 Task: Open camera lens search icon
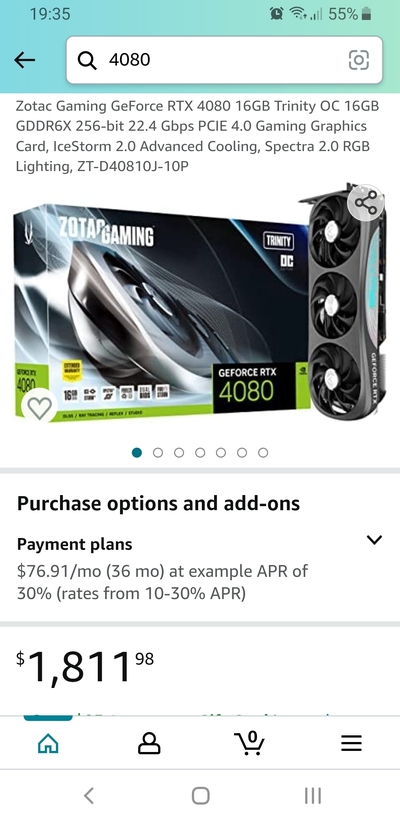point(359,60)
